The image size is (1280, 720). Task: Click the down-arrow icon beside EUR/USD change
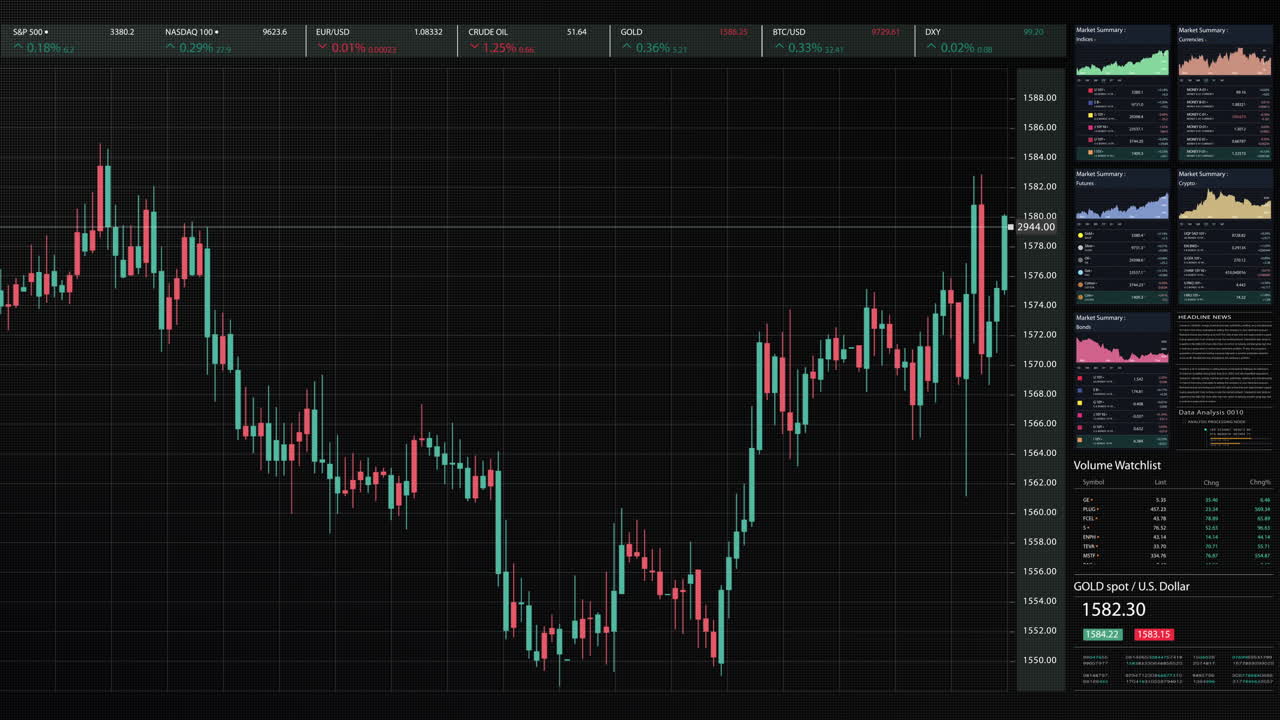tap(323, 46)
